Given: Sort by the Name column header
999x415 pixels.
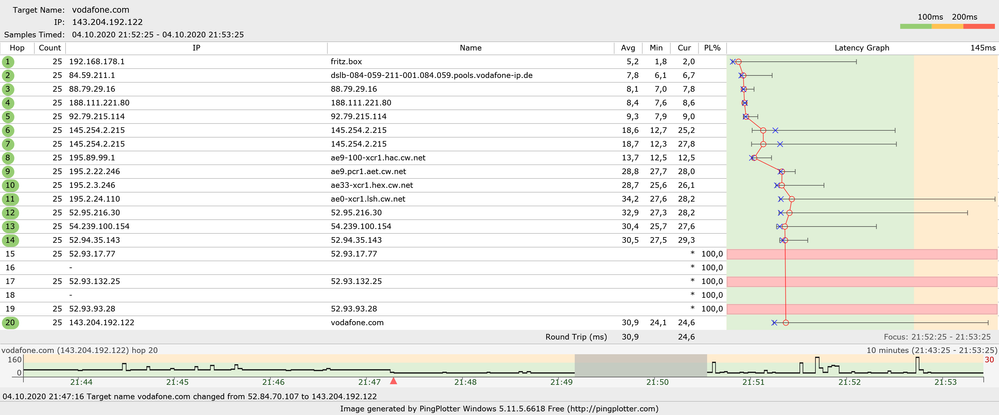Looking at the screenshot, I should tap(471, 48).
